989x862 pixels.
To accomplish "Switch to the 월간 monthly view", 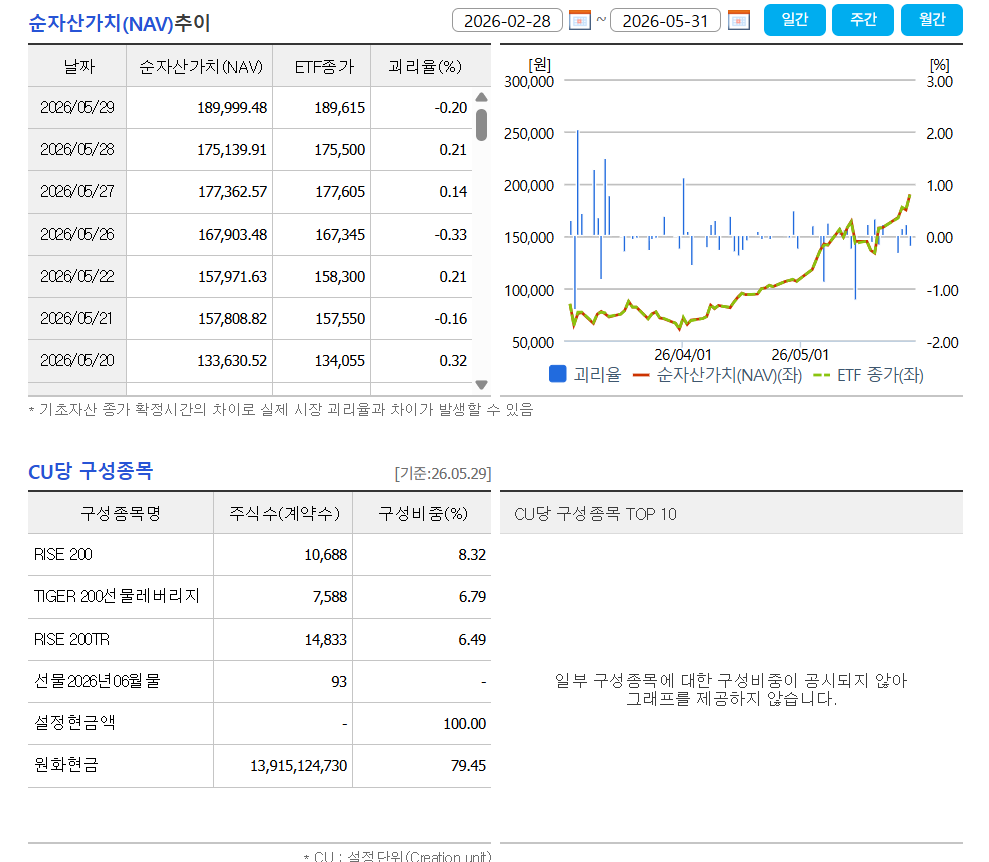I will click(x=932, y=20).
